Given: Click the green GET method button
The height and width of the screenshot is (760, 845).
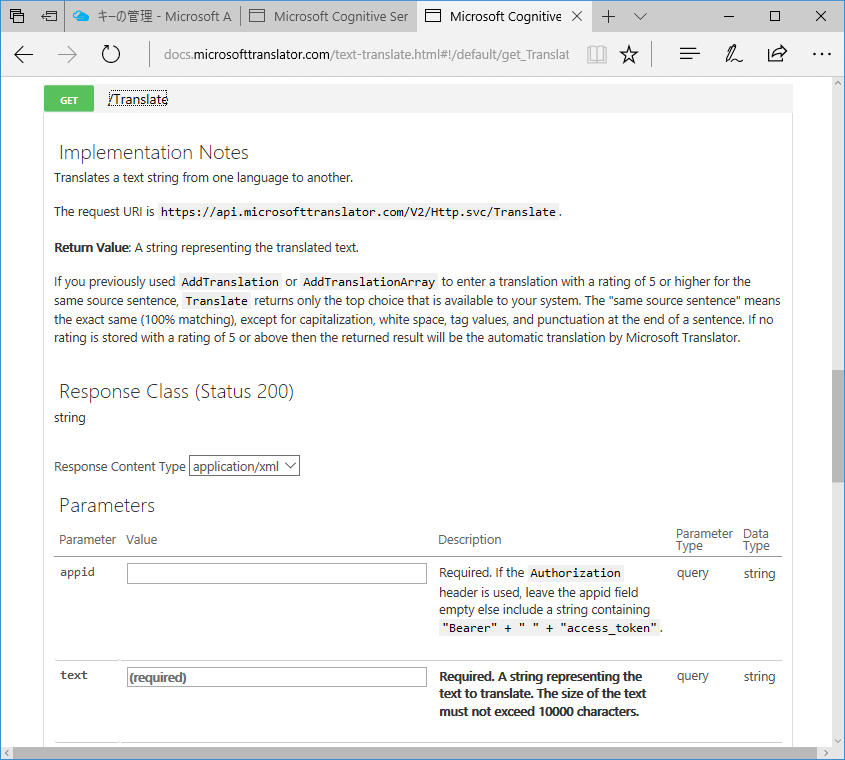Looking at the screenshot, I should click(x=69, y=99).
